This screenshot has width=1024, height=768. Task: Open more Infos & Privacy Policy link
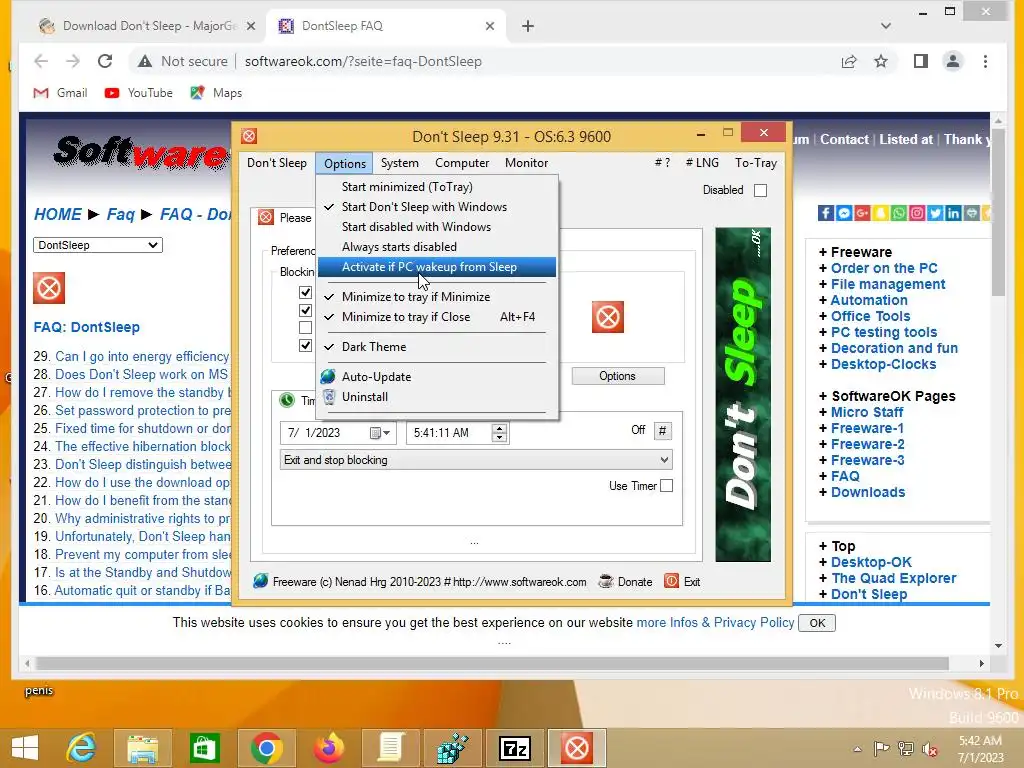click(x=715, y=622)
